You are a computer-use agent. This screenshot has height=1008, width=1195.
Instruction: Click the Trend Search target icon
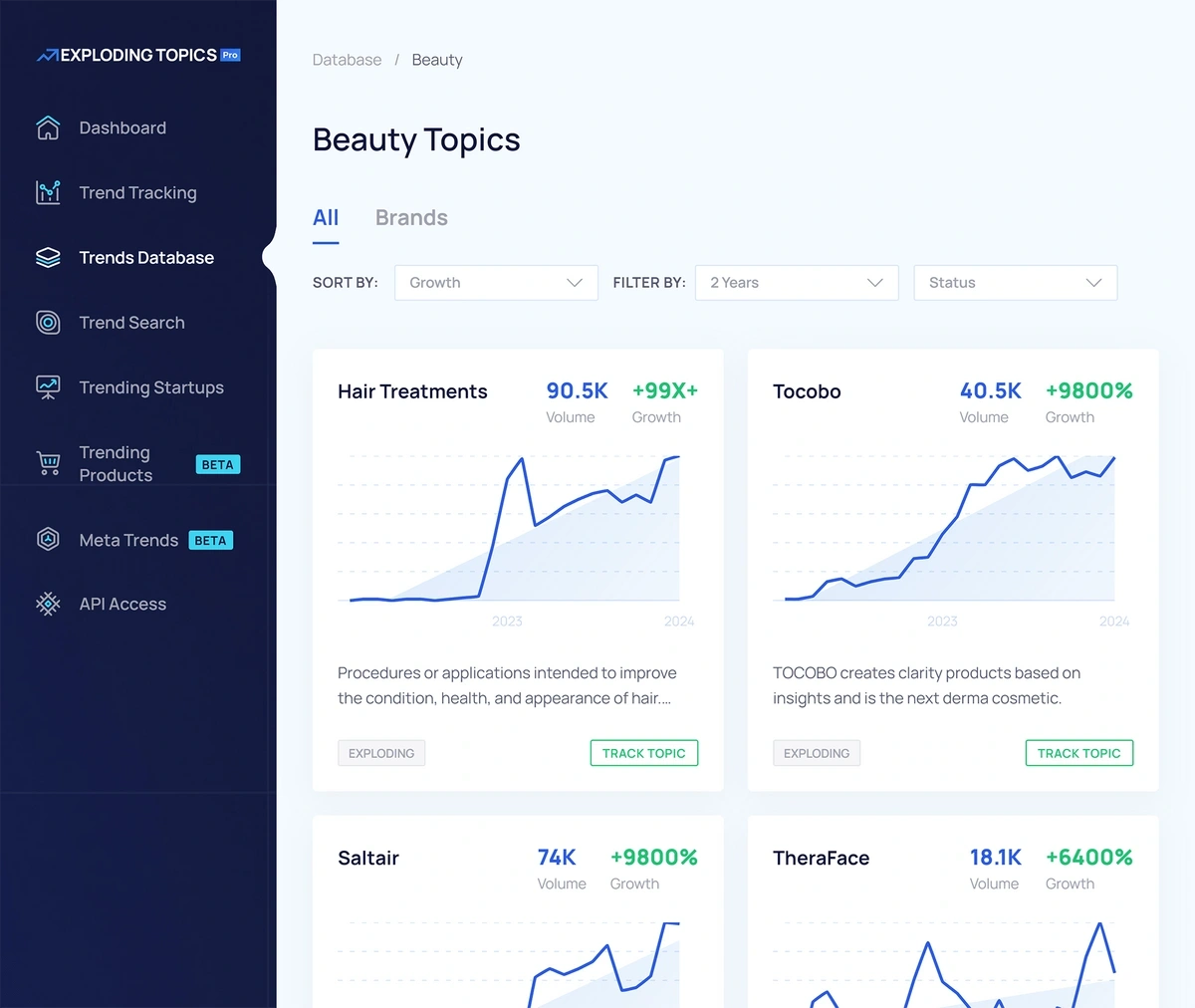(48, 322)
